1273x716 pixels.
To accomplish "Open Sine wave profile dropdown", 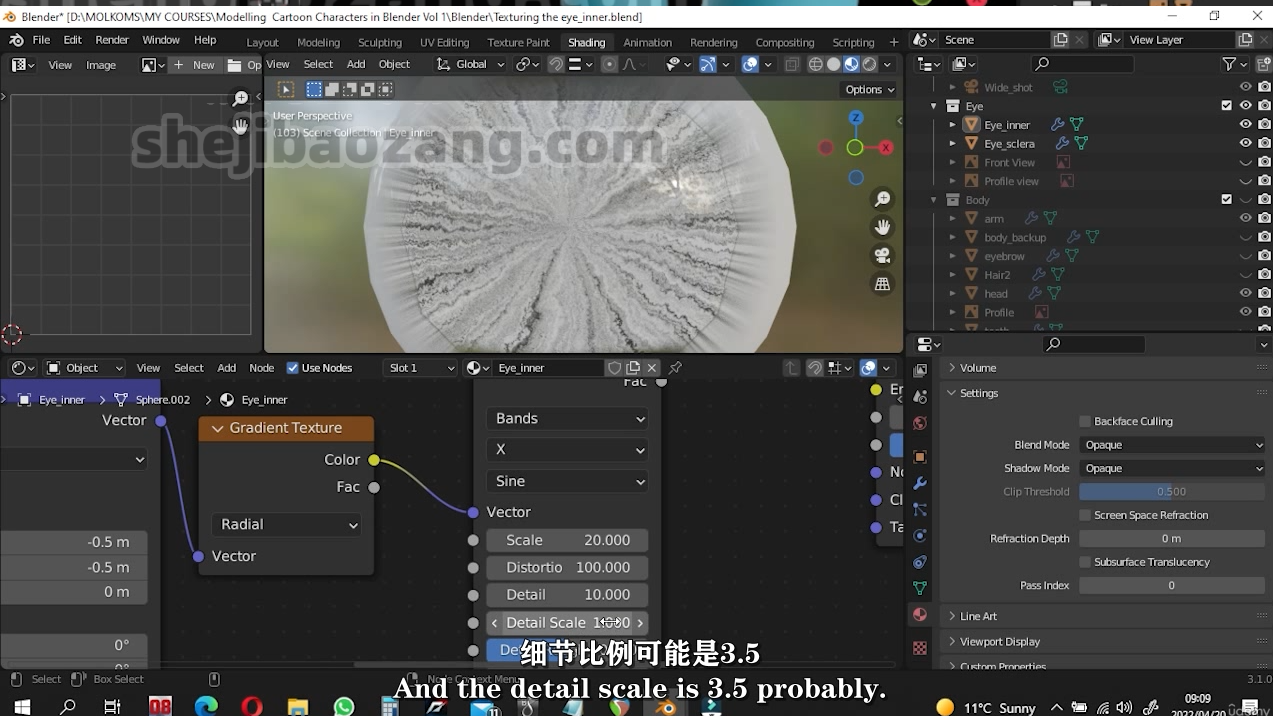I will click(x=568, y=481).
